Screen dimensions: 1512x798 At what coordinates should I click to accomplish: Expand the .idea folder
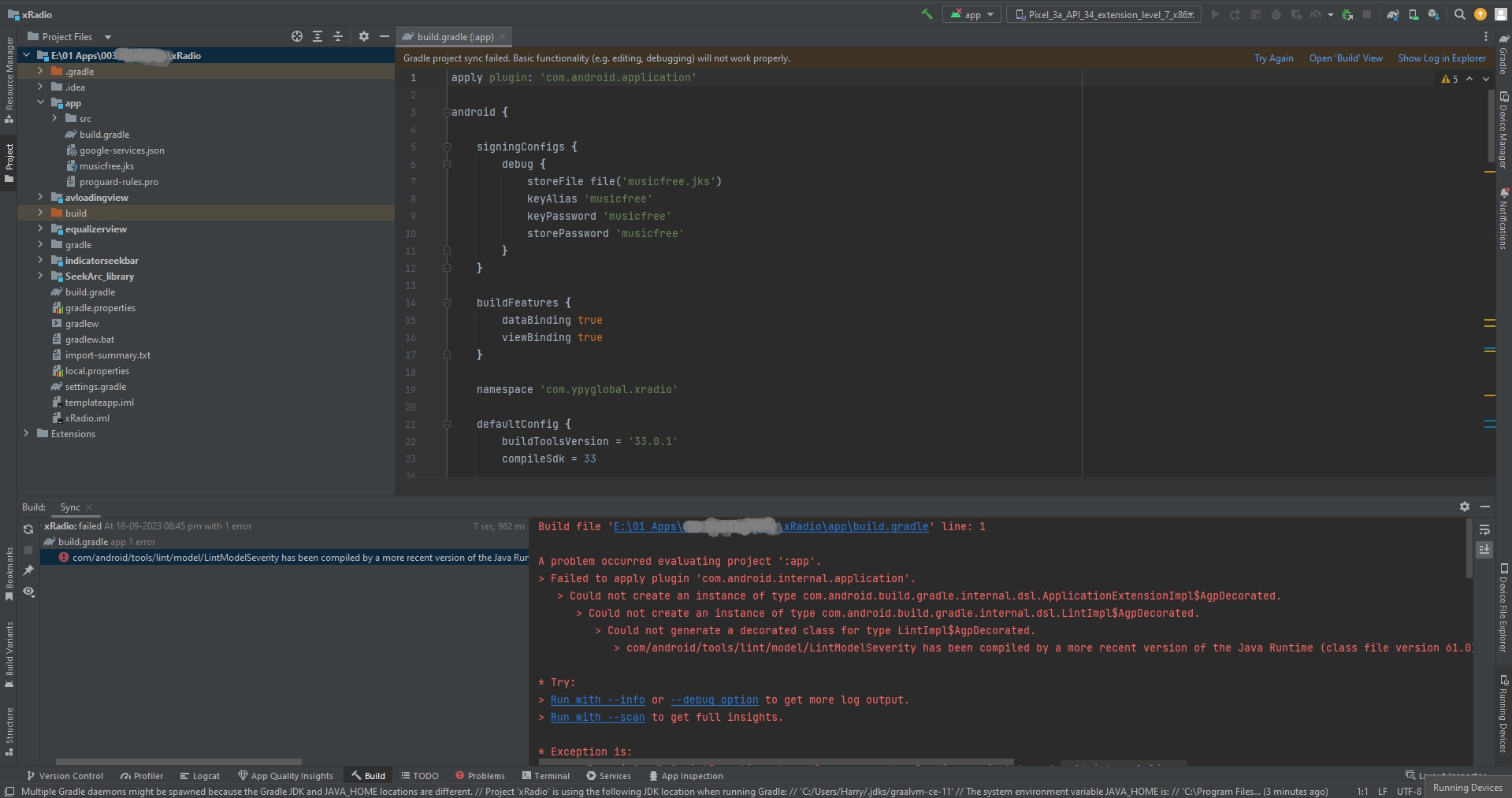coord(40,87)
